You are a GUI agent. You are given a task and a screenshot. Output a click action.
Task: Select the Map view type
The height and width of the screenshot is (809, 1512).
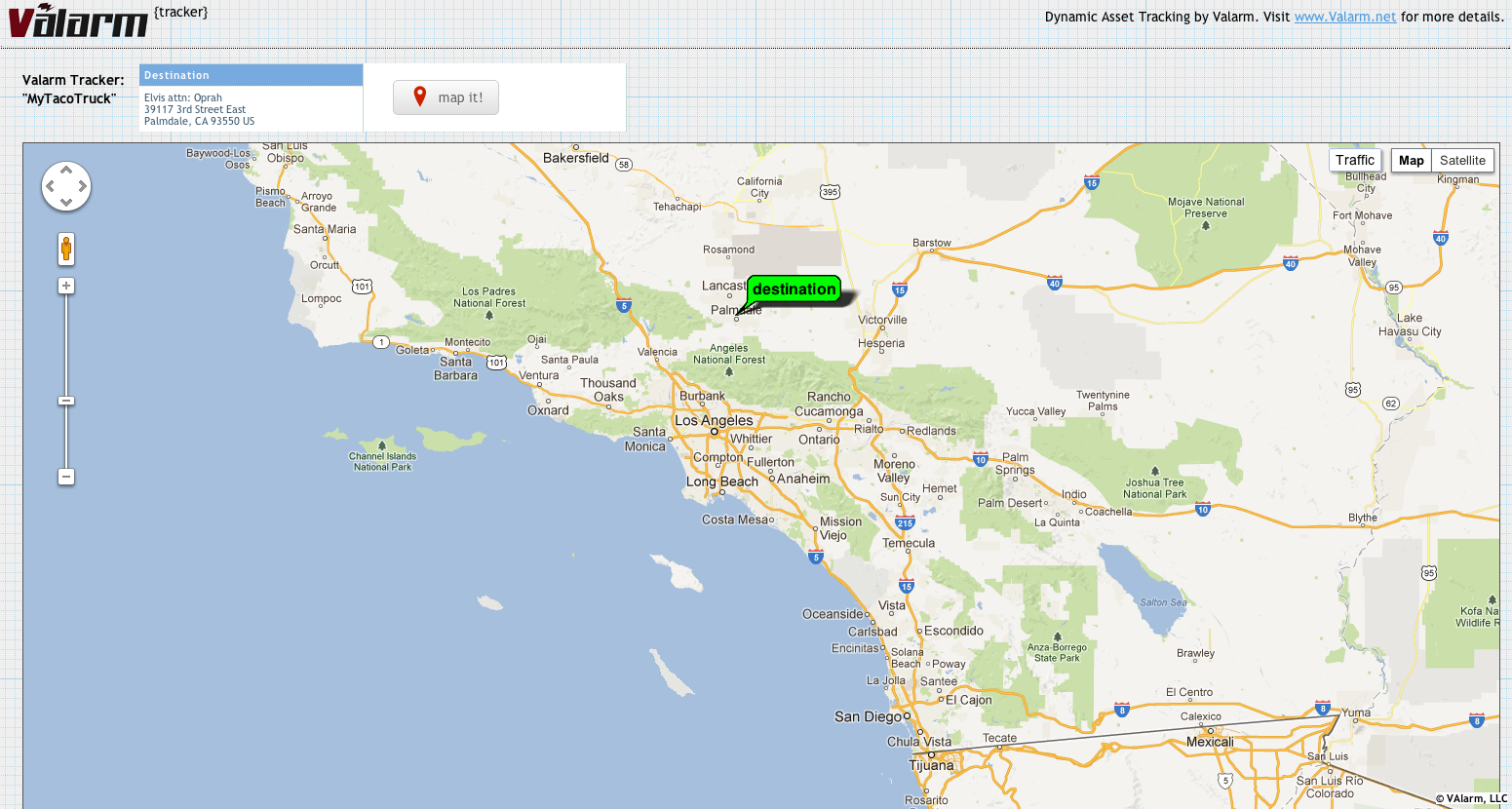(1411, 161)
